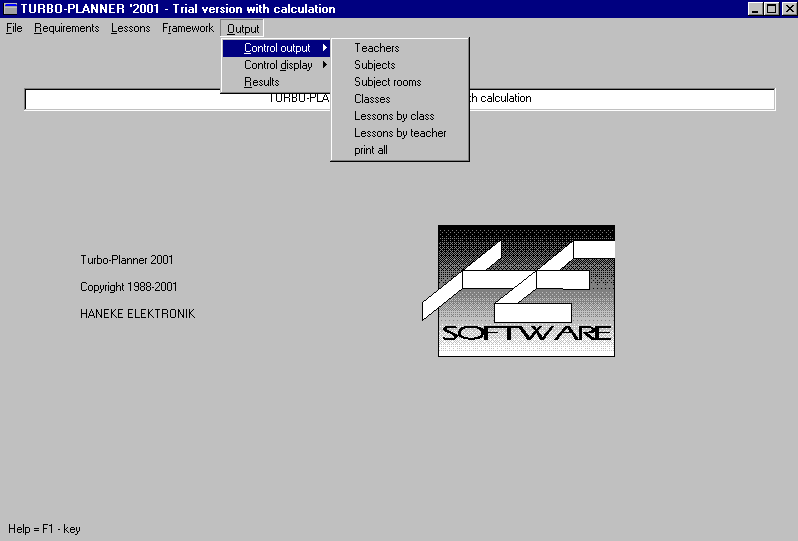
Task: Click the Haneke Software logo image
Action: click(519, 291)
